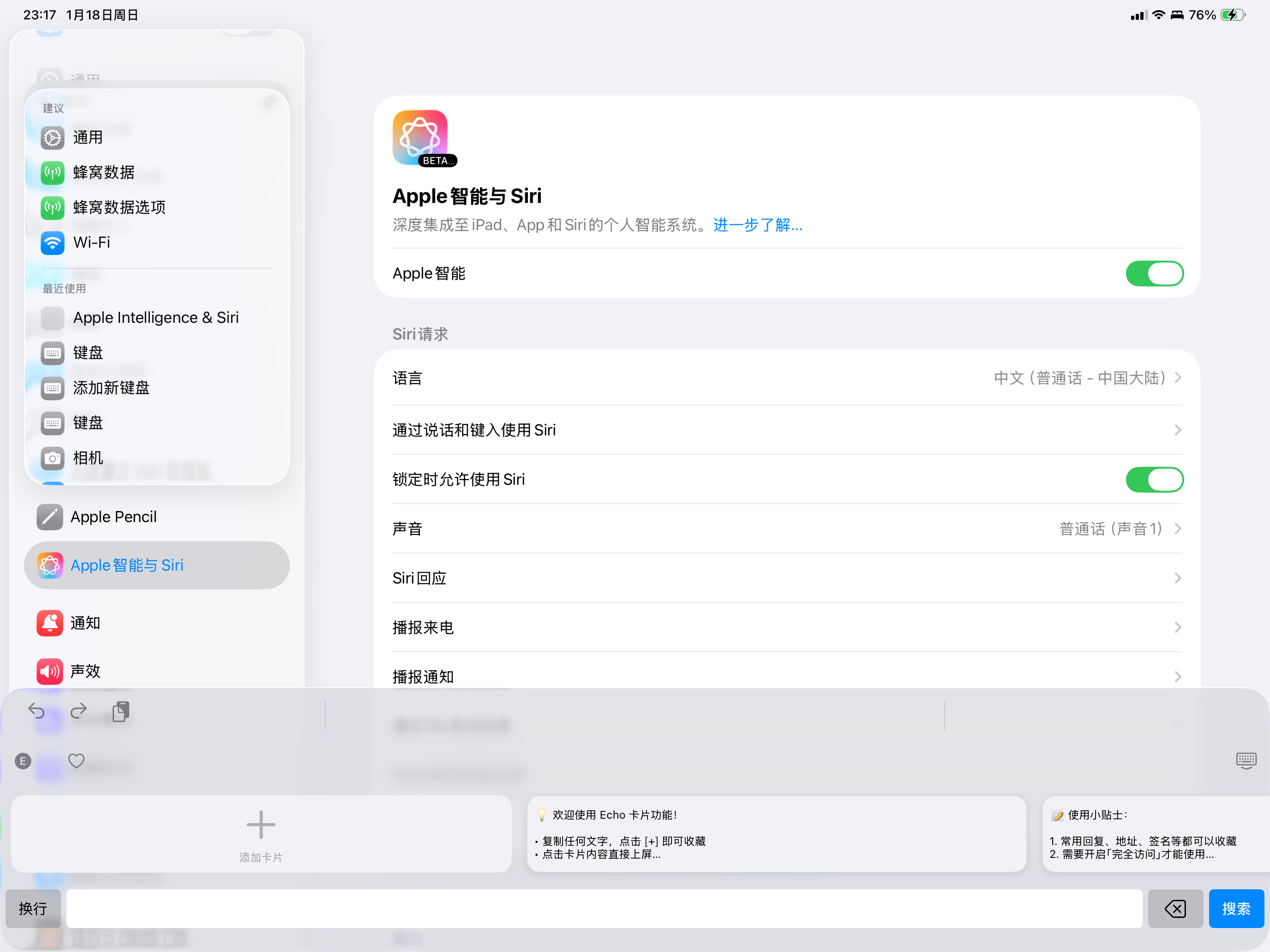Tap the Wi-Fi indicator in status bar
Viewport: 1270px width, 952px height.
click(1159, 15)
